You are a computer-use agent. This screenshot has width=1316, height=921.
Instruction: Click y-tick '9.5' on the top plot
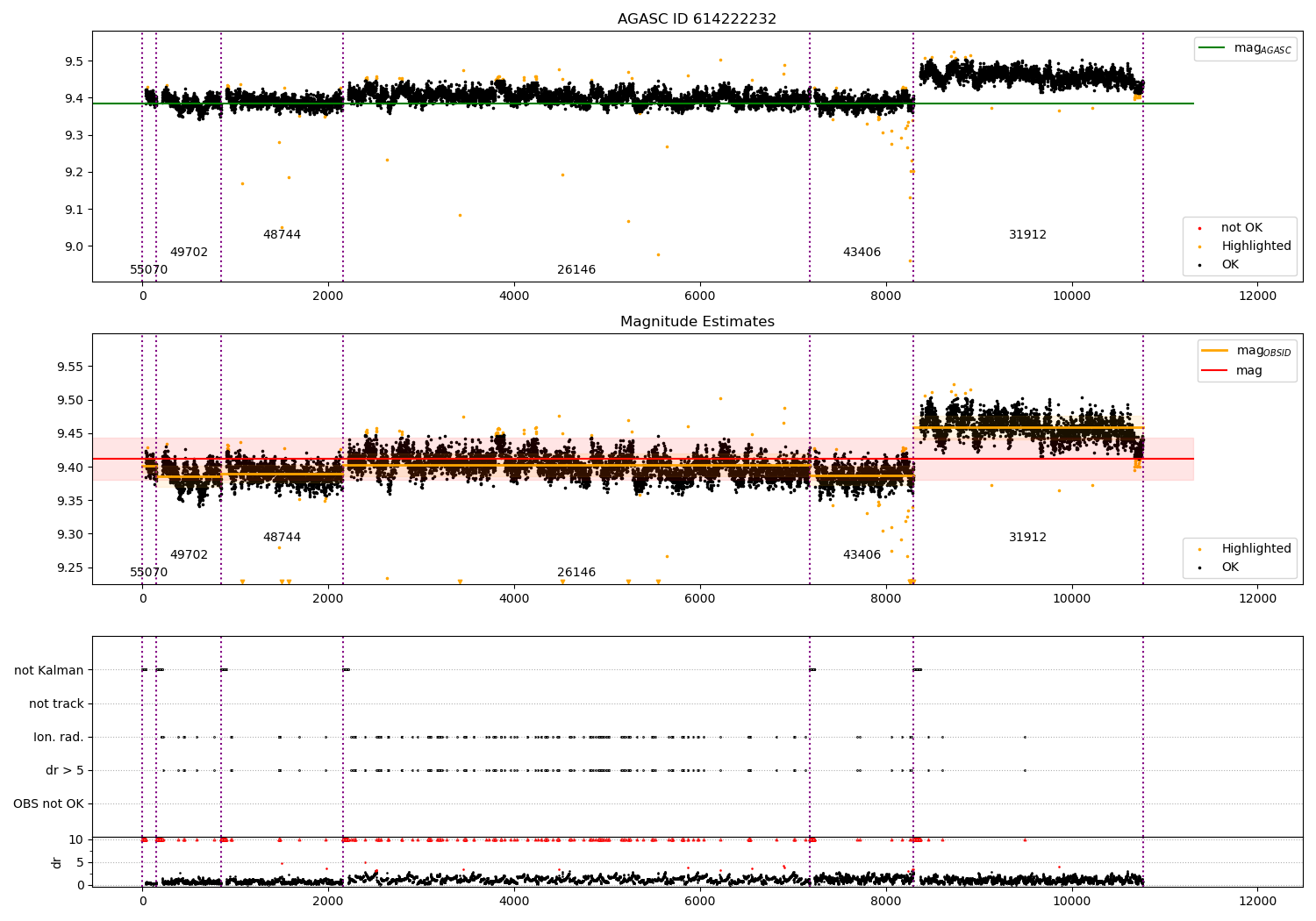pyautogui.click(x=73, y=61)
